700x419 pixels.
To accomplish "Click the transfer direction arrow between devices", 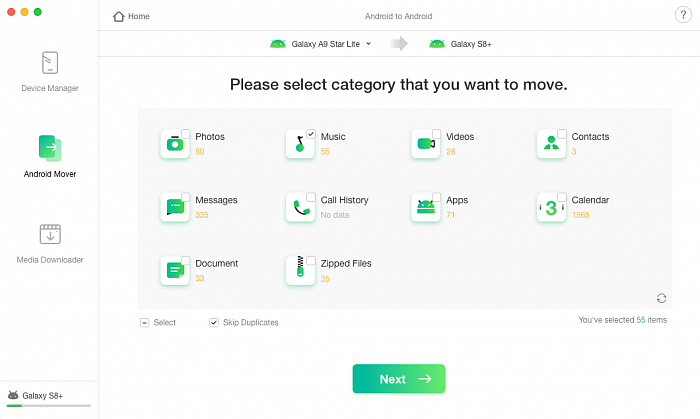I will pyautogui.click(x=399, y=43).
